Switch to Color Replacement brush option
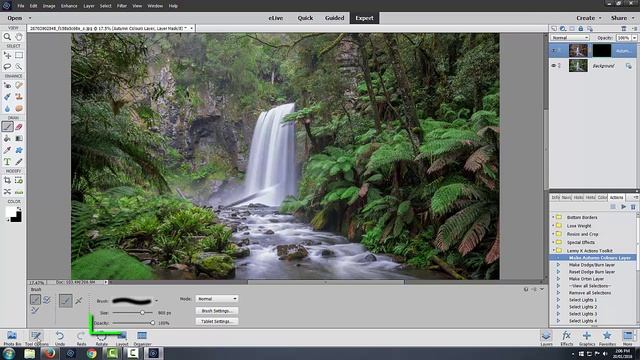Viewport: 640px width, 360px height. pos(35,311)
